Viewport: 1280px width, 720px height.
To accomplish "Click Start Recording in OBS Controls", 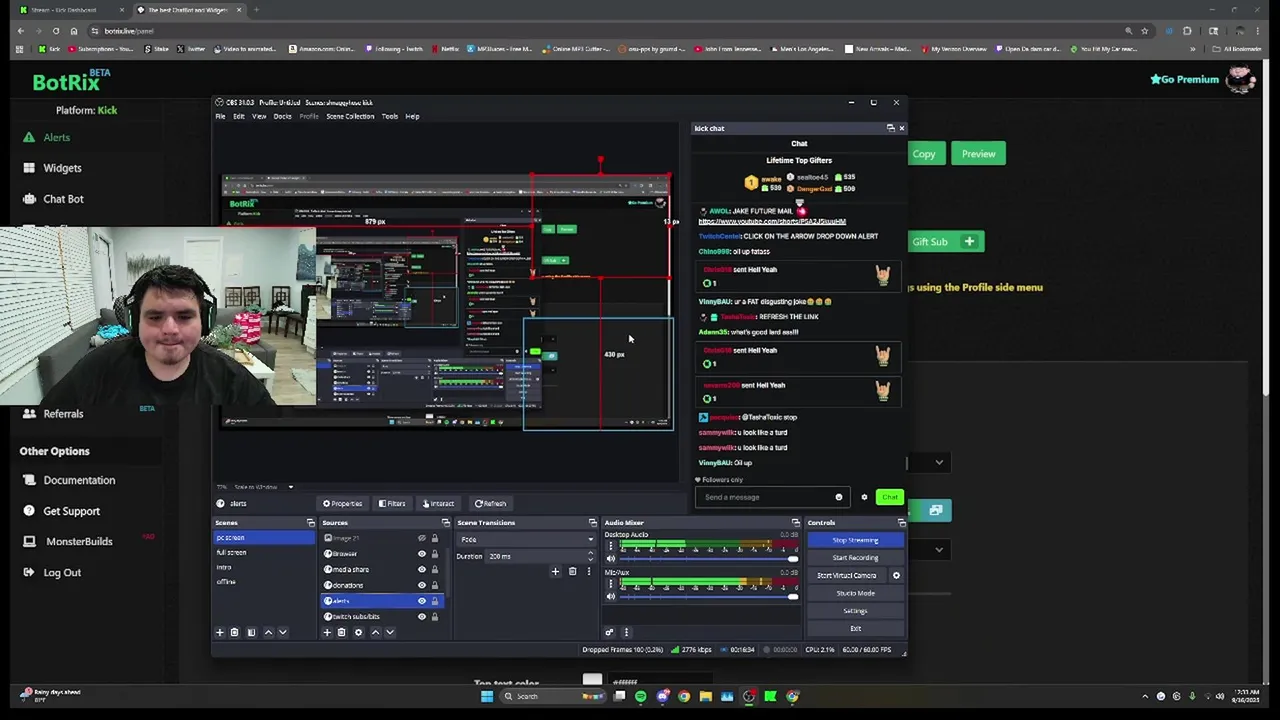I will 855,558.
